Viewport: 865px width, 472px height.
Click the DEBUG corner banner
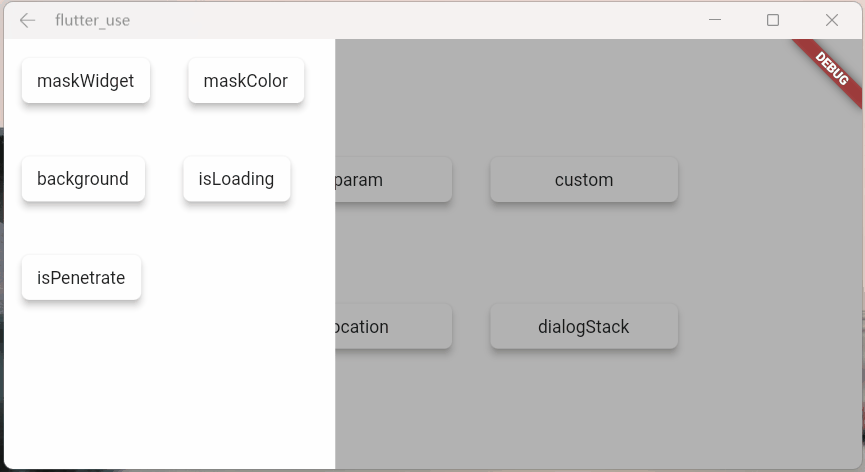tap(831, 69)
